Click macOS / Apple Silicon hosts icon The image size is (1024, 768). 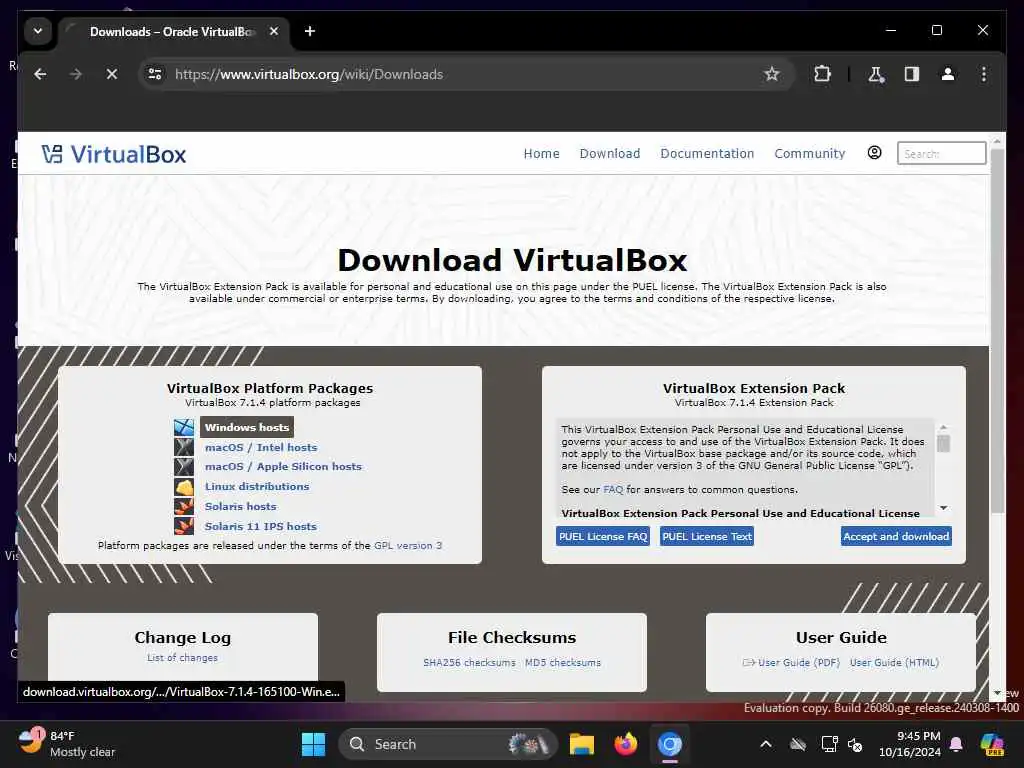point(184,467)
